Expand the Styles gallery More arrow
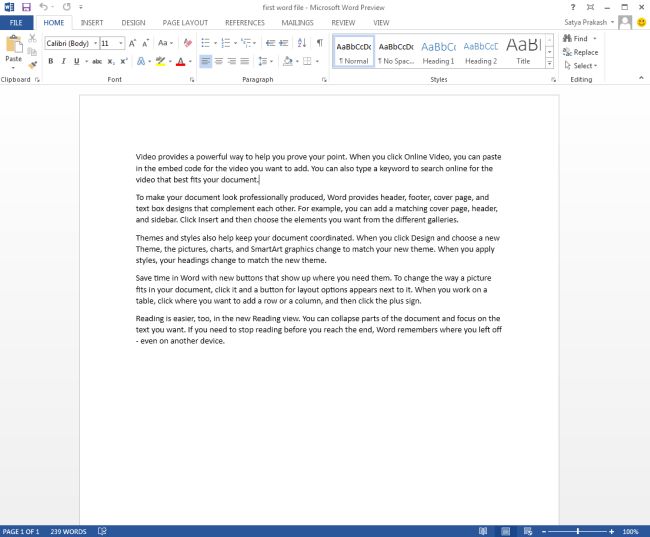Screen dimensions: 650x537 pos(549,63)
